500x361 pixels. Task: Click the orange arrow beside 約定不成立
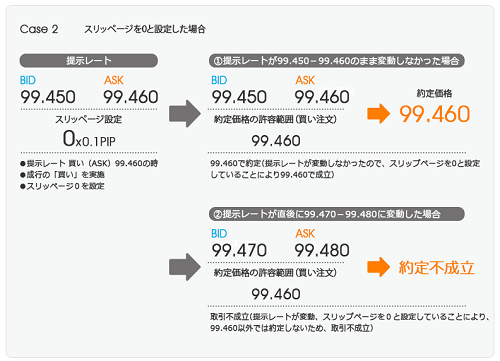point(378,267)
